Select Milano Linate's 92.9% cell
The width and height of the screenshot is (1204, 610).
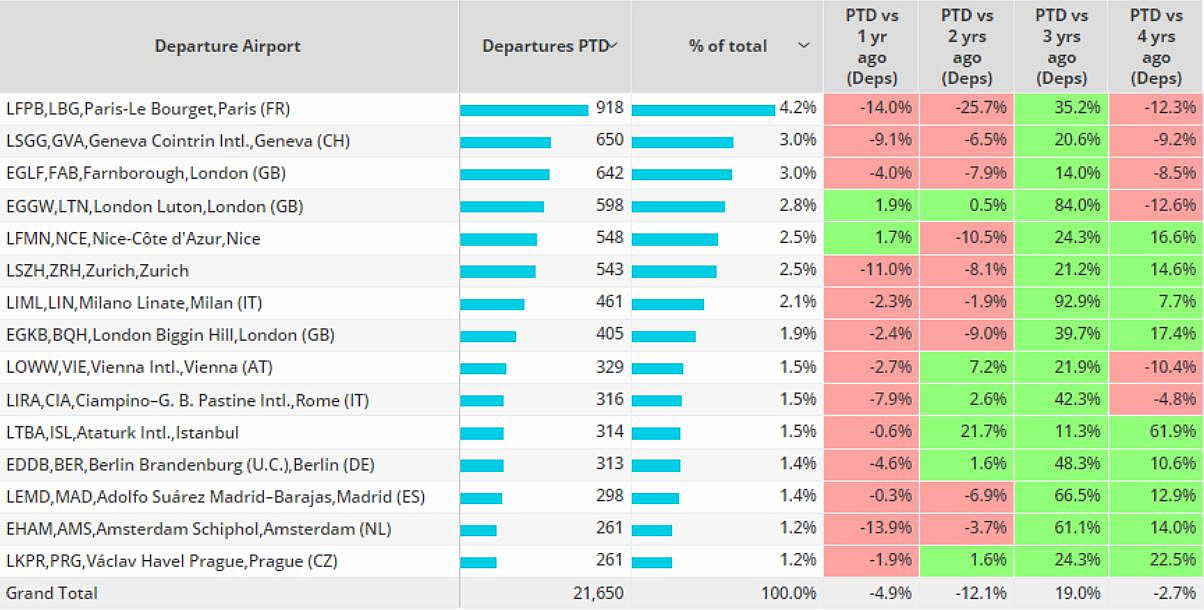coord(1061,303)
